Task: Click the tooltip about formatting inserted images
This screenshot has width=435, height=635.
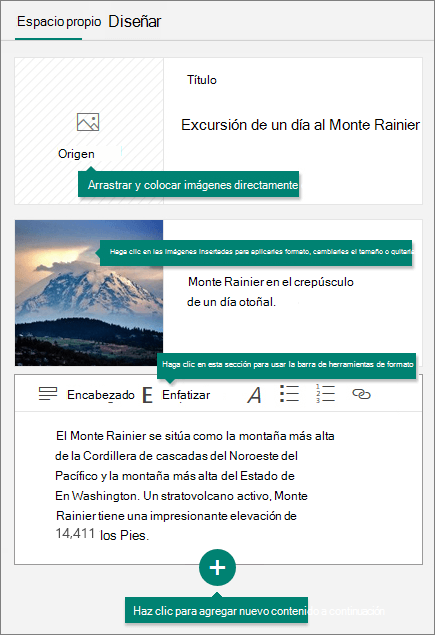Action: (x=256, y=253)
